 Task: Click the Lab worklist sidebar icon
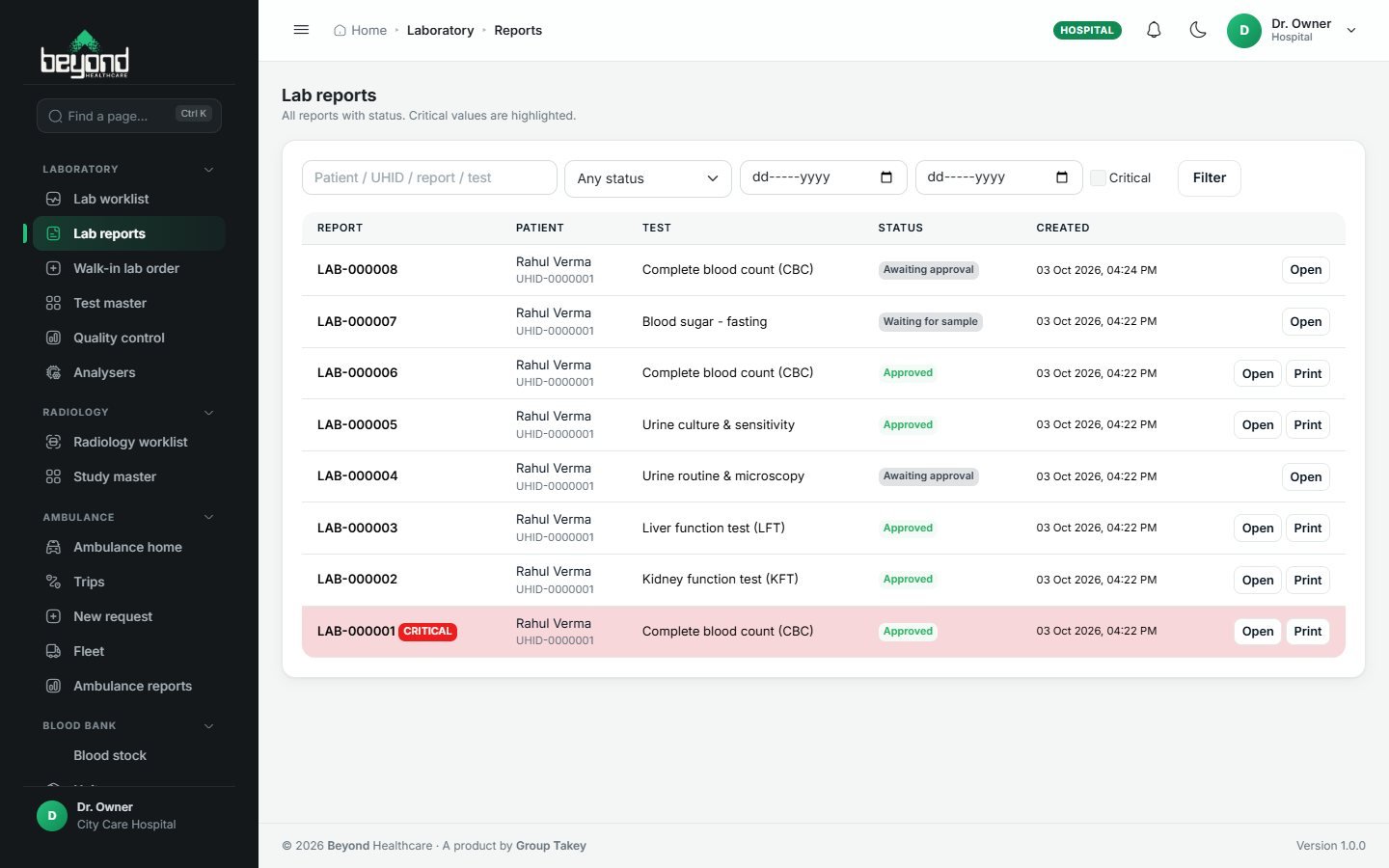pyautogui.click(x=54, y=199)
